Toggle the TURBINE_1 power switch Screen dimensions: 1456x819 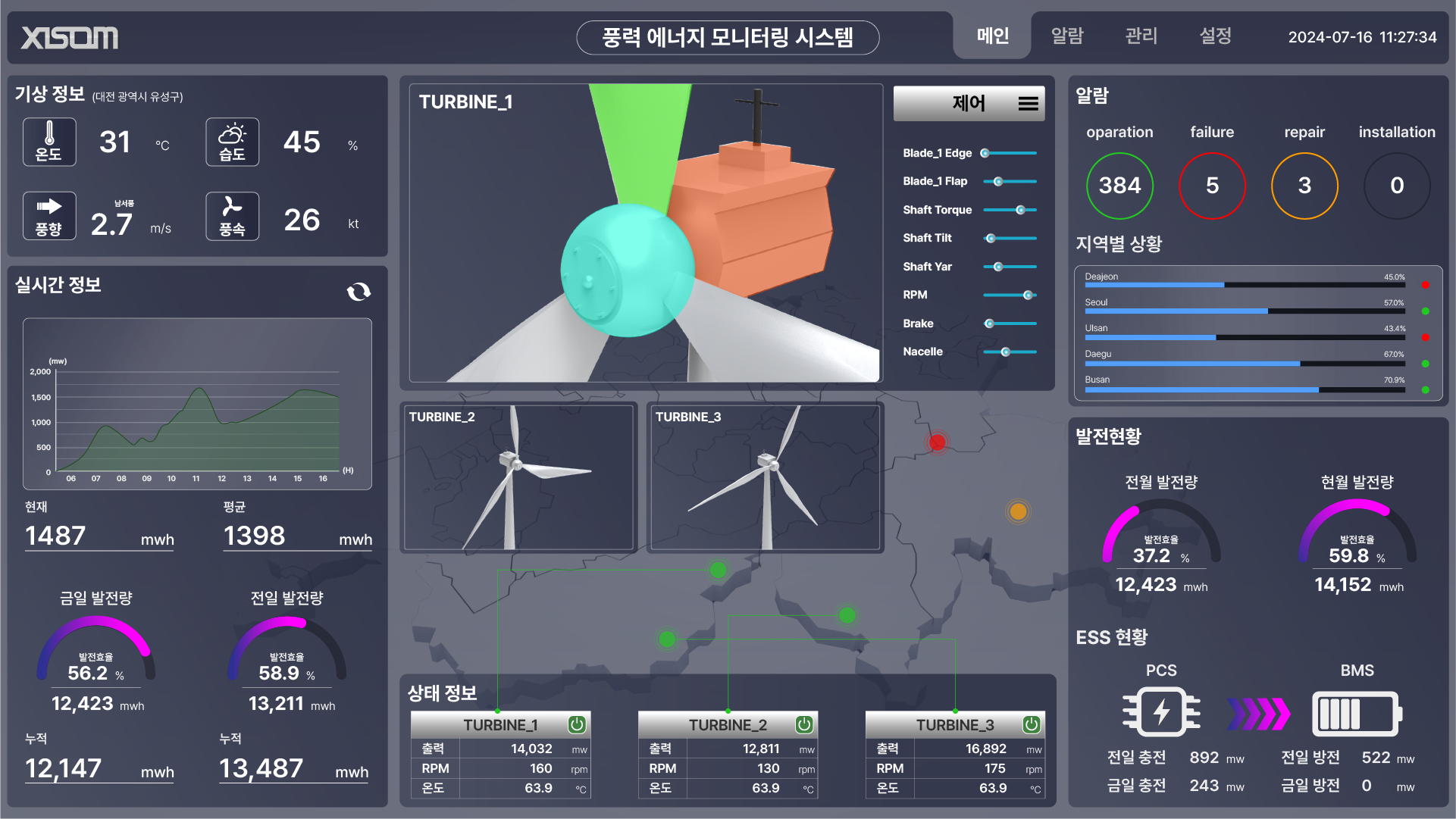(x=577, y=724)
